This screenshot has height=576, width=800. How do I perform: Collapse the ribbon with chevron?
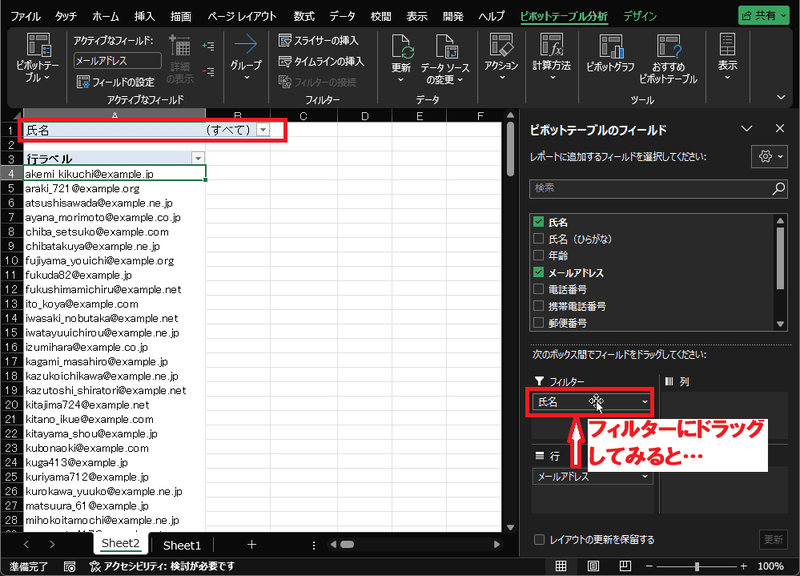click(781, 97)
